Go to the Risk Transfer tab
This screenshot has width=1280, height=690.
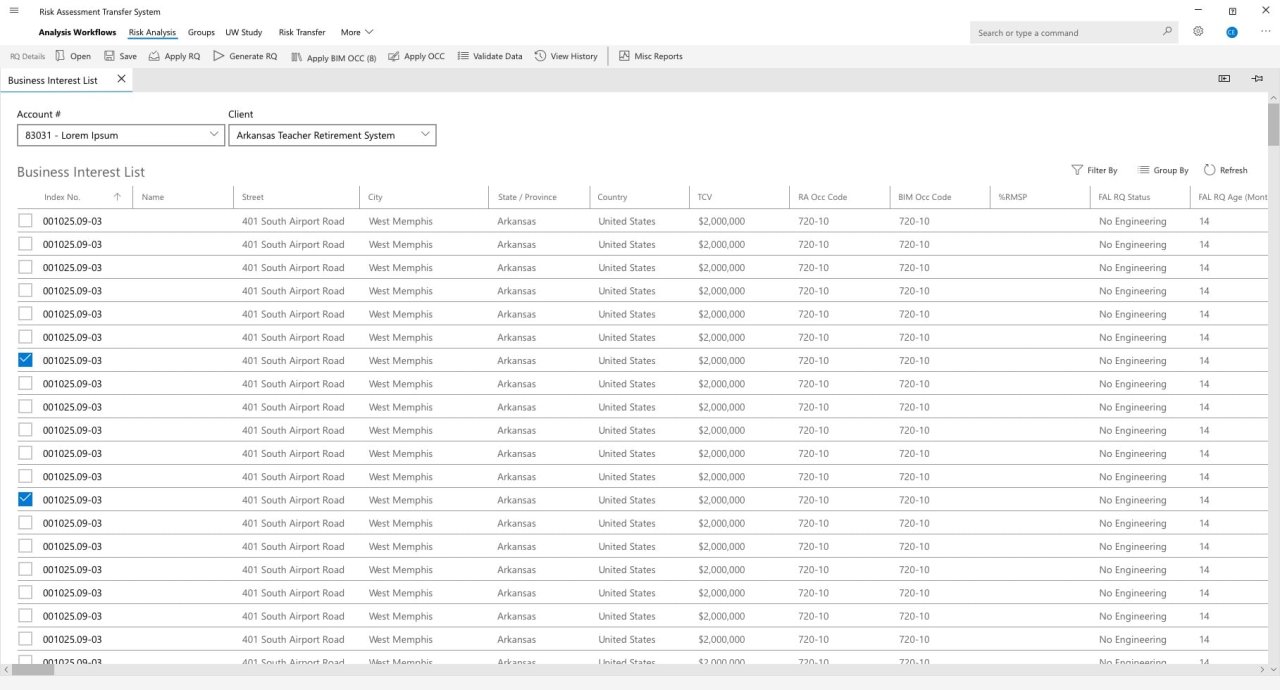(x=301, y=32)
